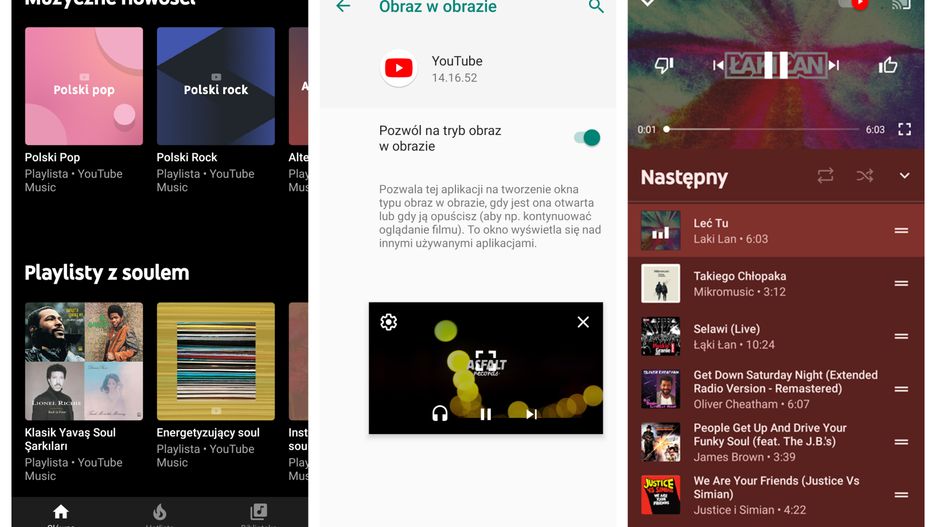Click the song progress bar
The height and width of the screenshot is (527, 936).
click(x=763, y=129)
